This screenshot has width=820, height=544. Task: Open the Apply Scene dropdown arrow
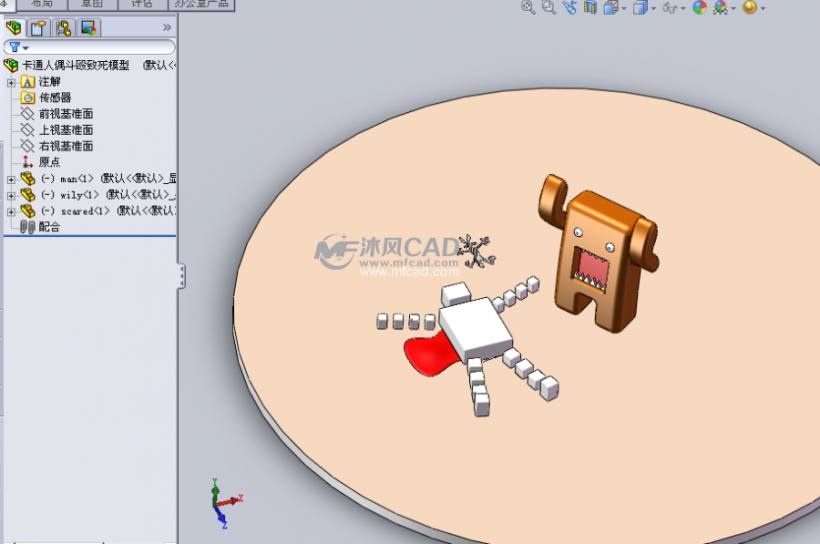(733, 8)
